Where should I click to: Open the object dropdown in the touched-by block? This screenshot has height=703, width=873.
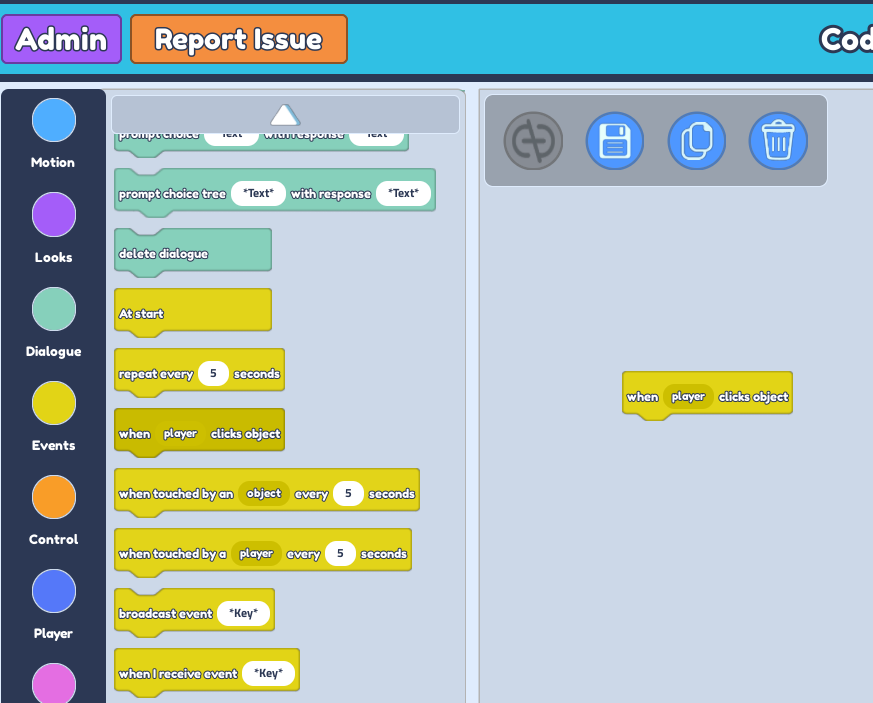[x=263, y=493]
